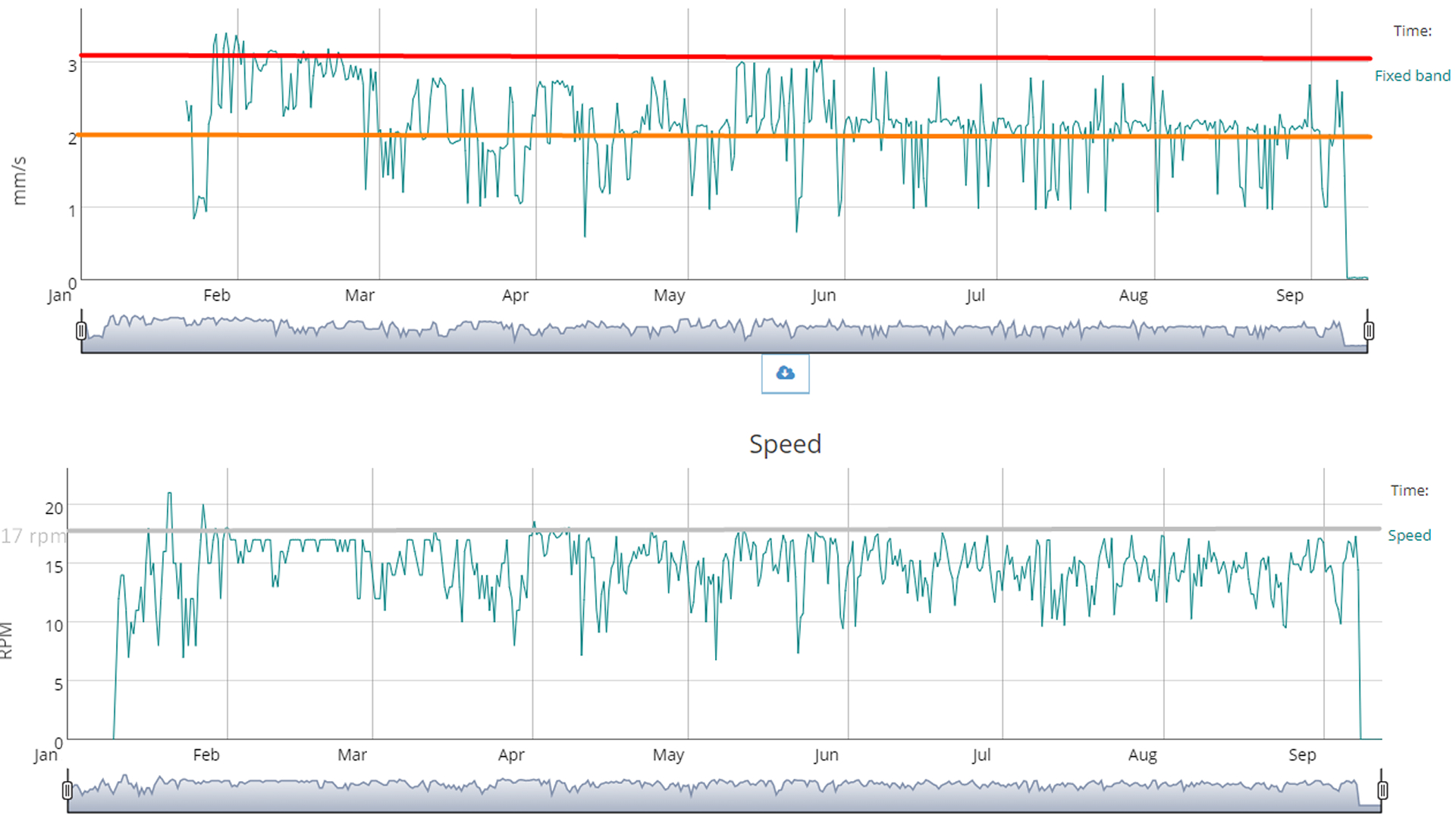Click left handle of Speed chart range slider
This screenshot has width=1456, height=819.
point(67,791)
